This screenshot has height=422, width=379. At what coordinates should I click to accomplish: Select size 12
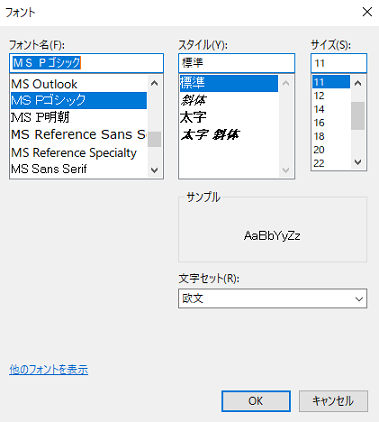(x=331, y=96)
